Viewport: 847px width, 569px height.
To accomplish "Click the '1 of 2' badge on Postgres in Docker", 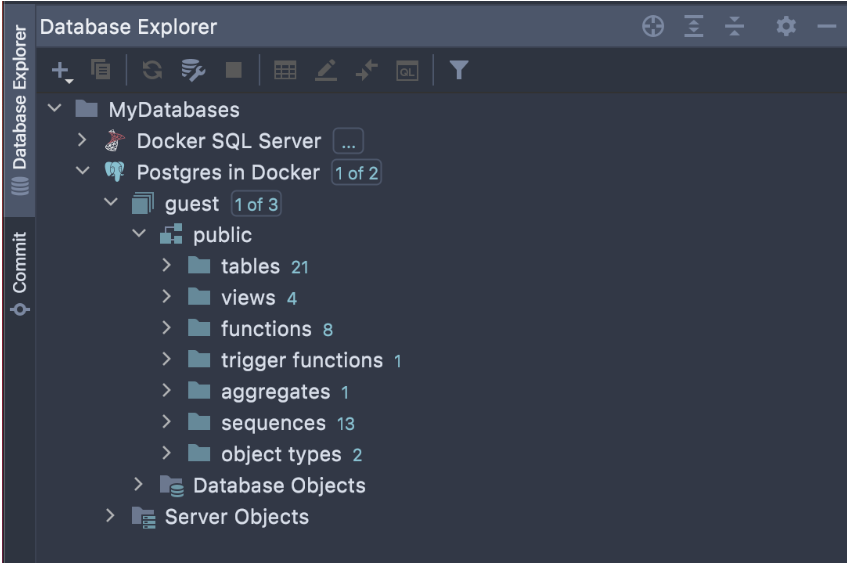I will coord(357,173).
